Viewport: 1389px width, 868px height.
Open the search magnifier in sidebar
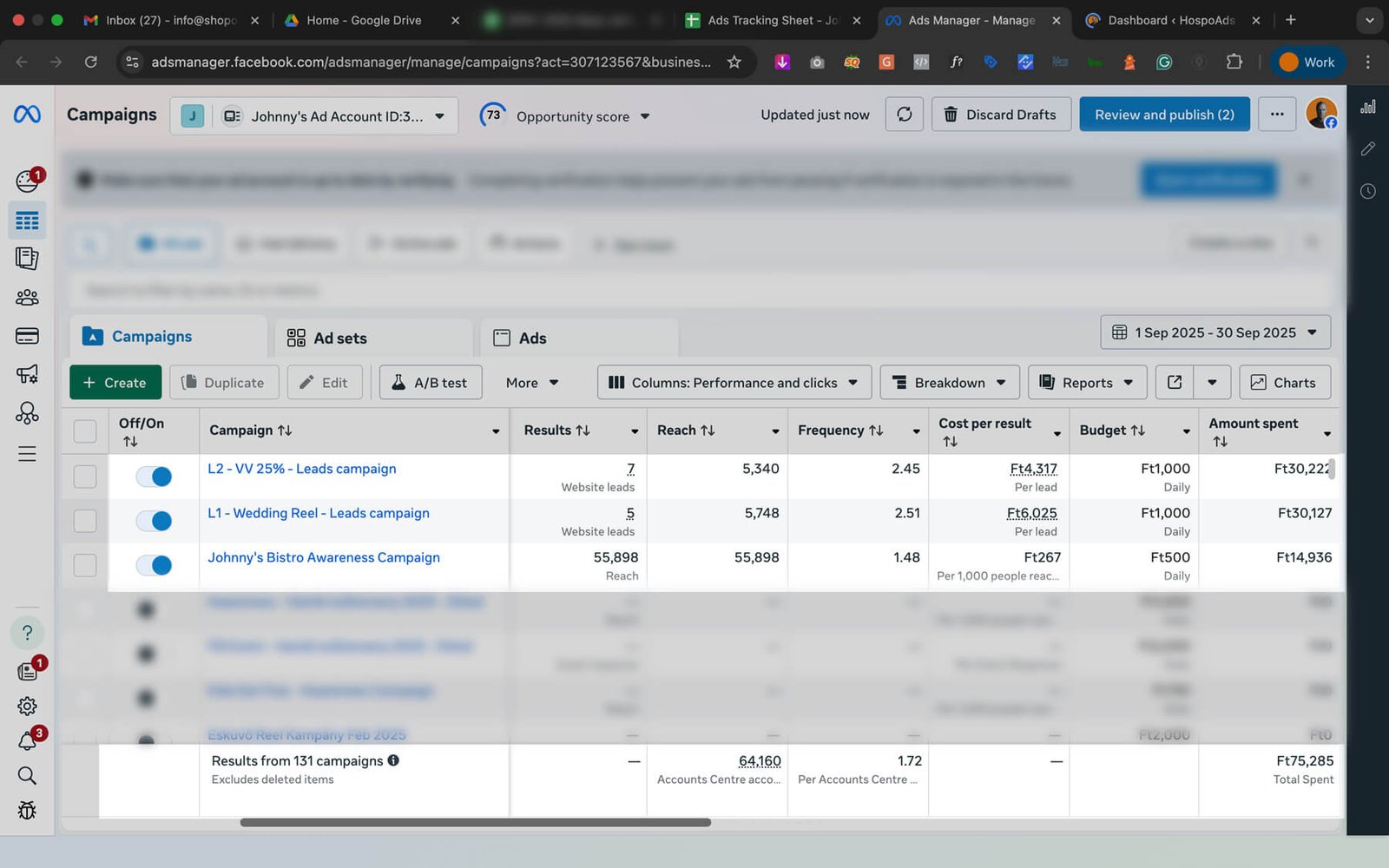pos(27,775)
